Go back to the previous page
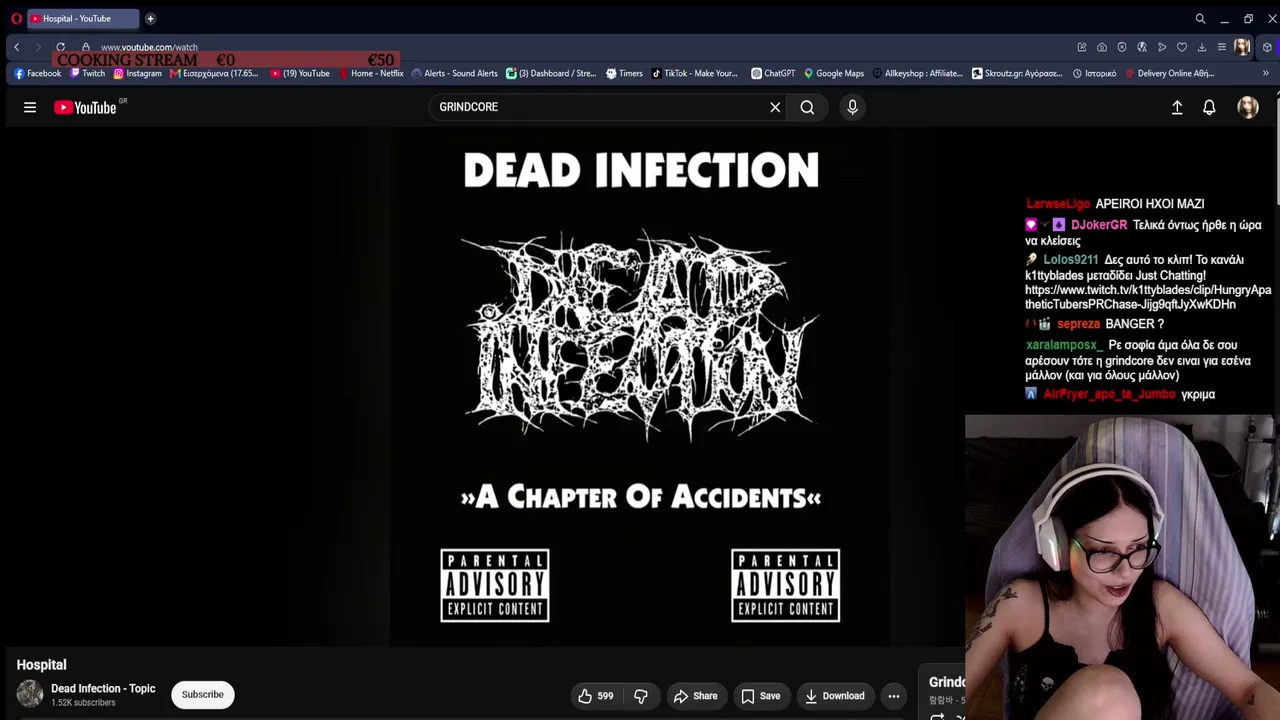This screenshot has width=1280, height=720. click(x=16, y=47)
